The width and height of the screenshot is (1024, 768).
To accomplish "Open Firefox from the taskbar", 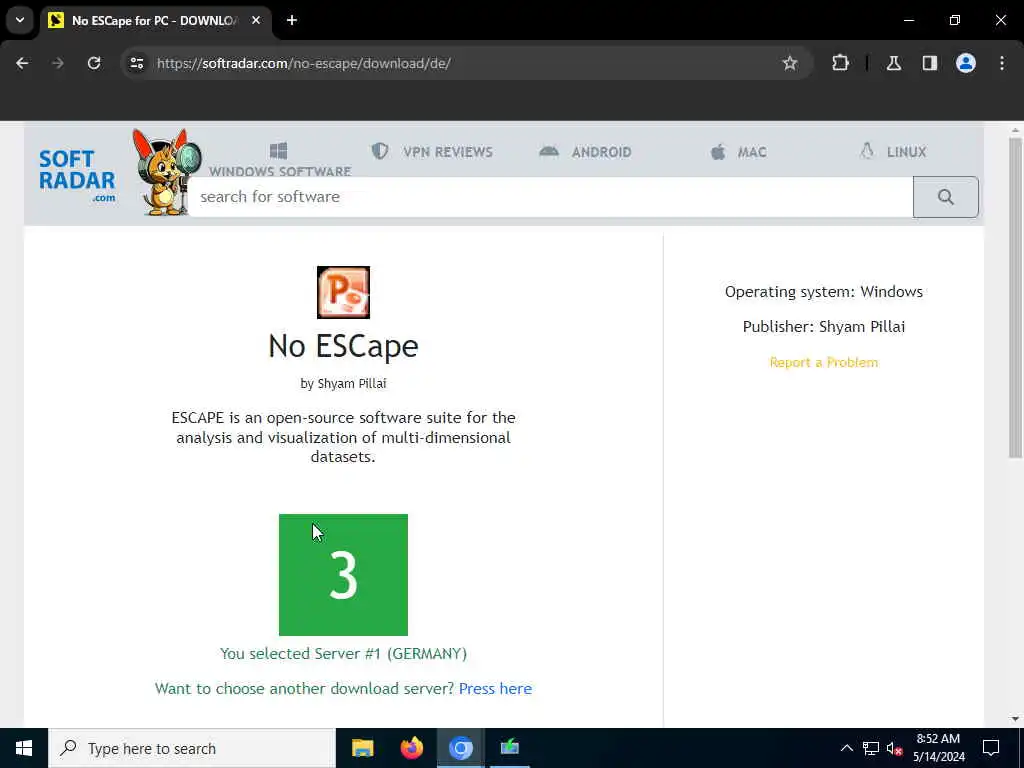I will (x=411, y=748).
